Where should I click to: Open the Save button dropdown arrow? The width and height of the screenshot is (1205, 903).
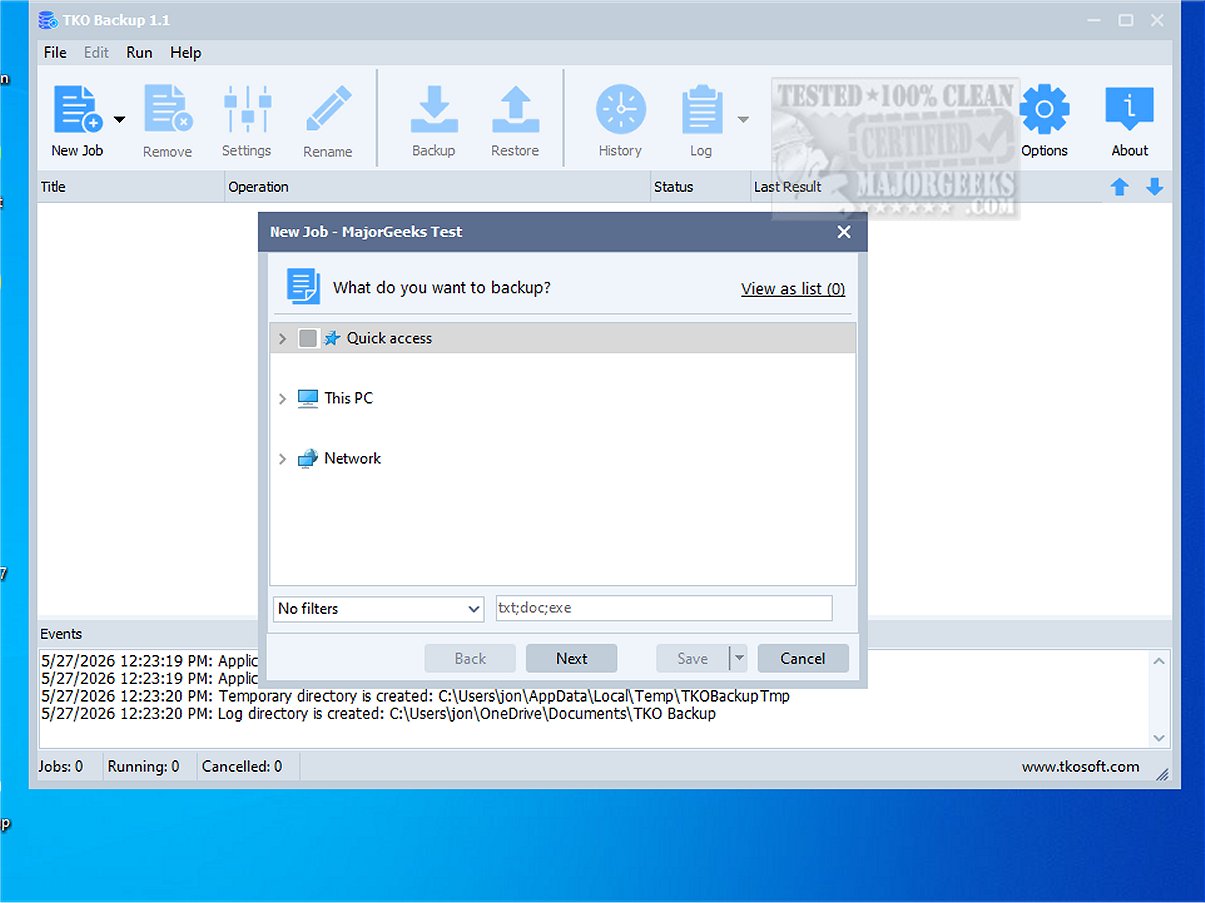click(739, 658)
